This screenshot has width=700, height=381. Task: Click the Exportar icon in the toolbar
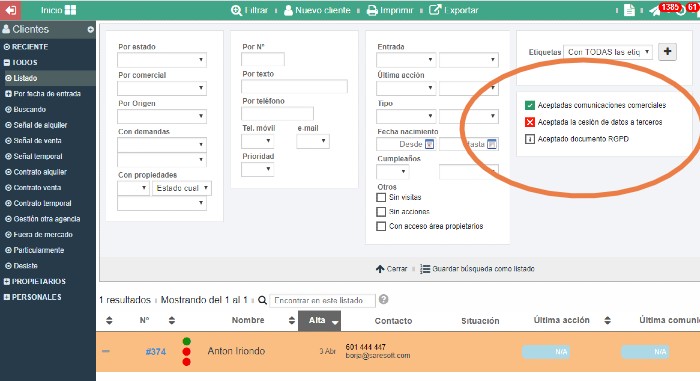click(435, 10)
